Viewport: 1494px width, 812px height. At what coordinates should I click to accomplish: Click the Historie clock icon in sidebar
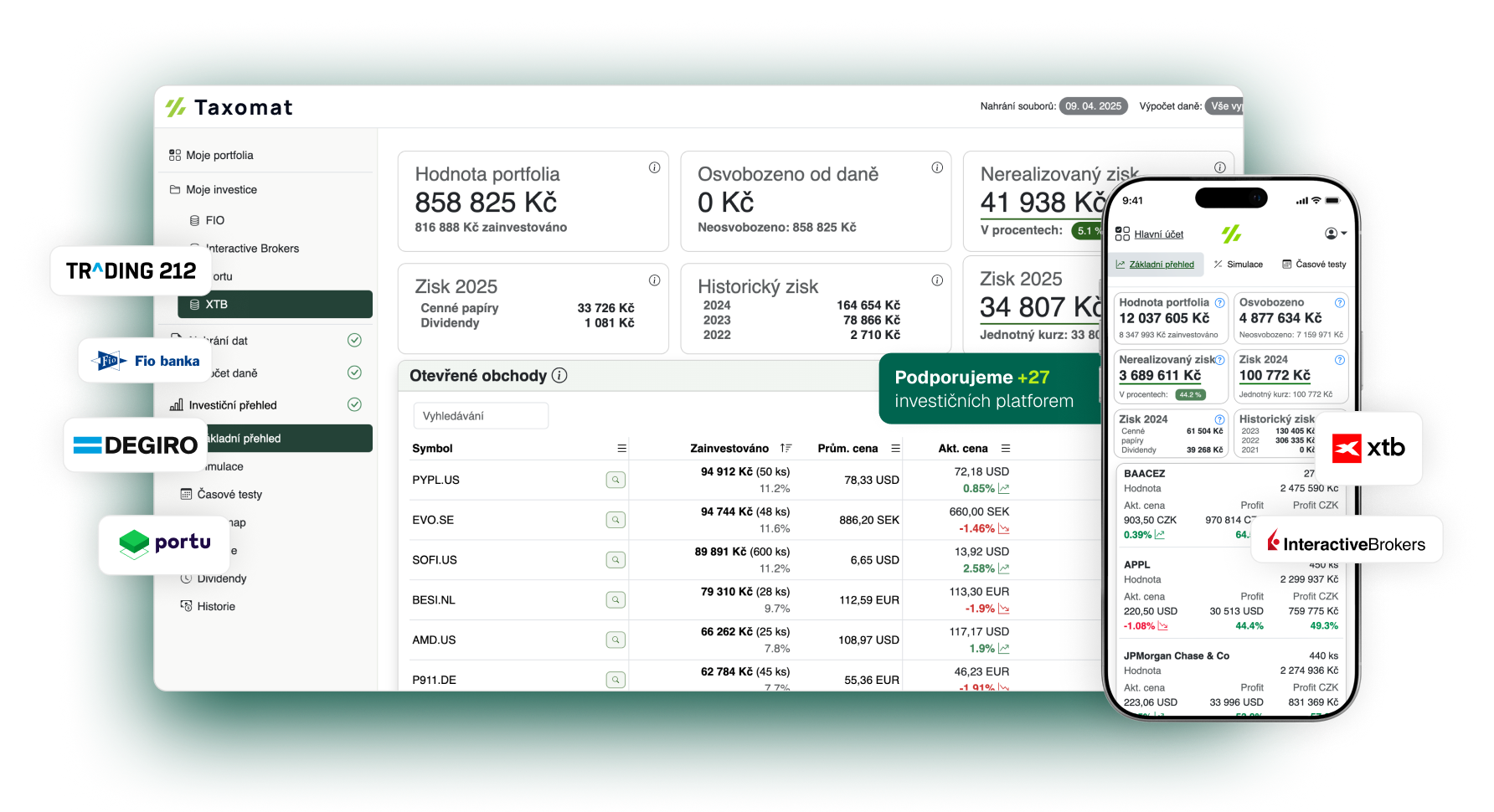coord(185,605)
